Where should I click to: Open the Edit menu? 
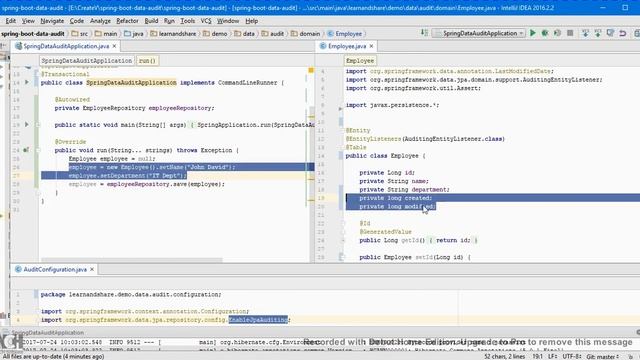tap(11, 21)
